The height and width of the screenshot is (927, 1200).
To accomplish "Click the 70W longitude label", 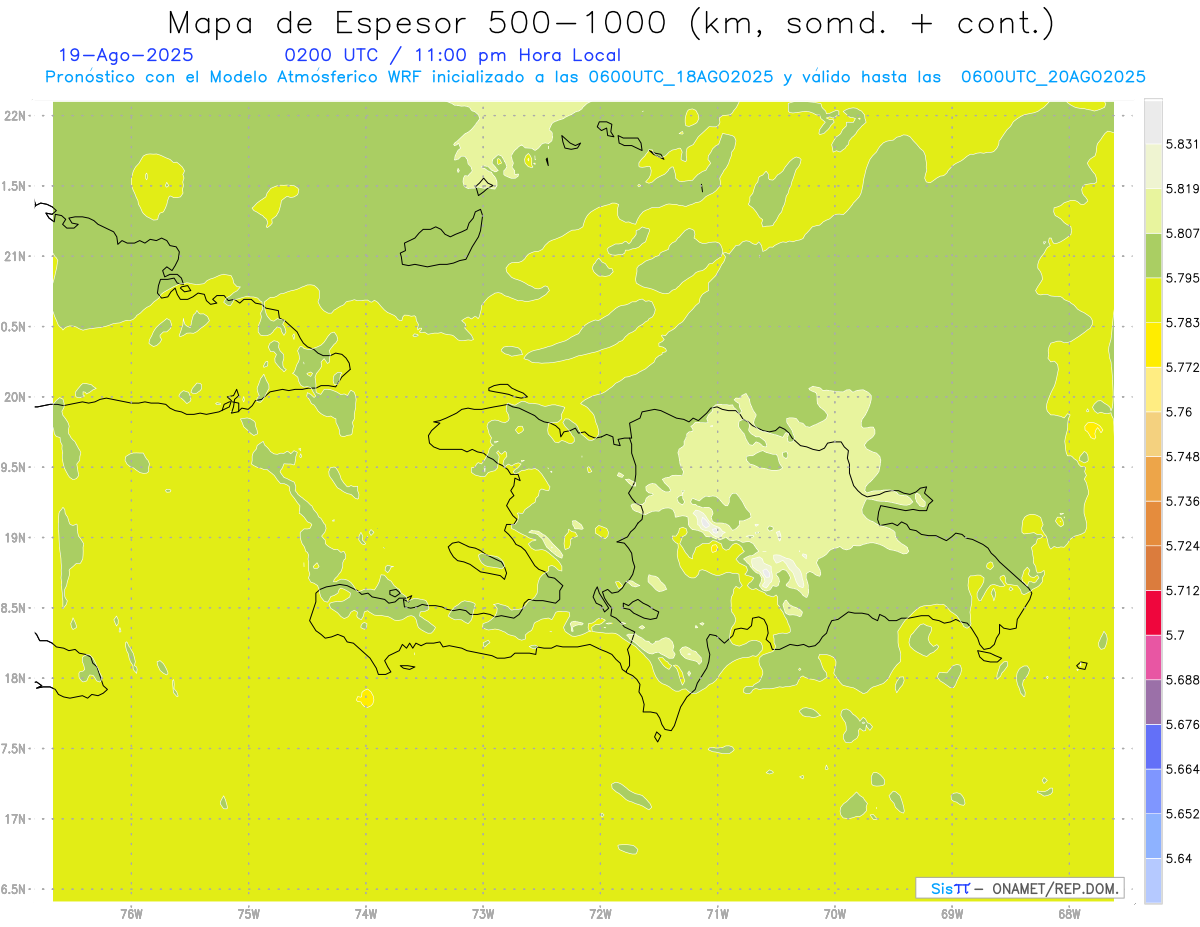I will (834, 913).
